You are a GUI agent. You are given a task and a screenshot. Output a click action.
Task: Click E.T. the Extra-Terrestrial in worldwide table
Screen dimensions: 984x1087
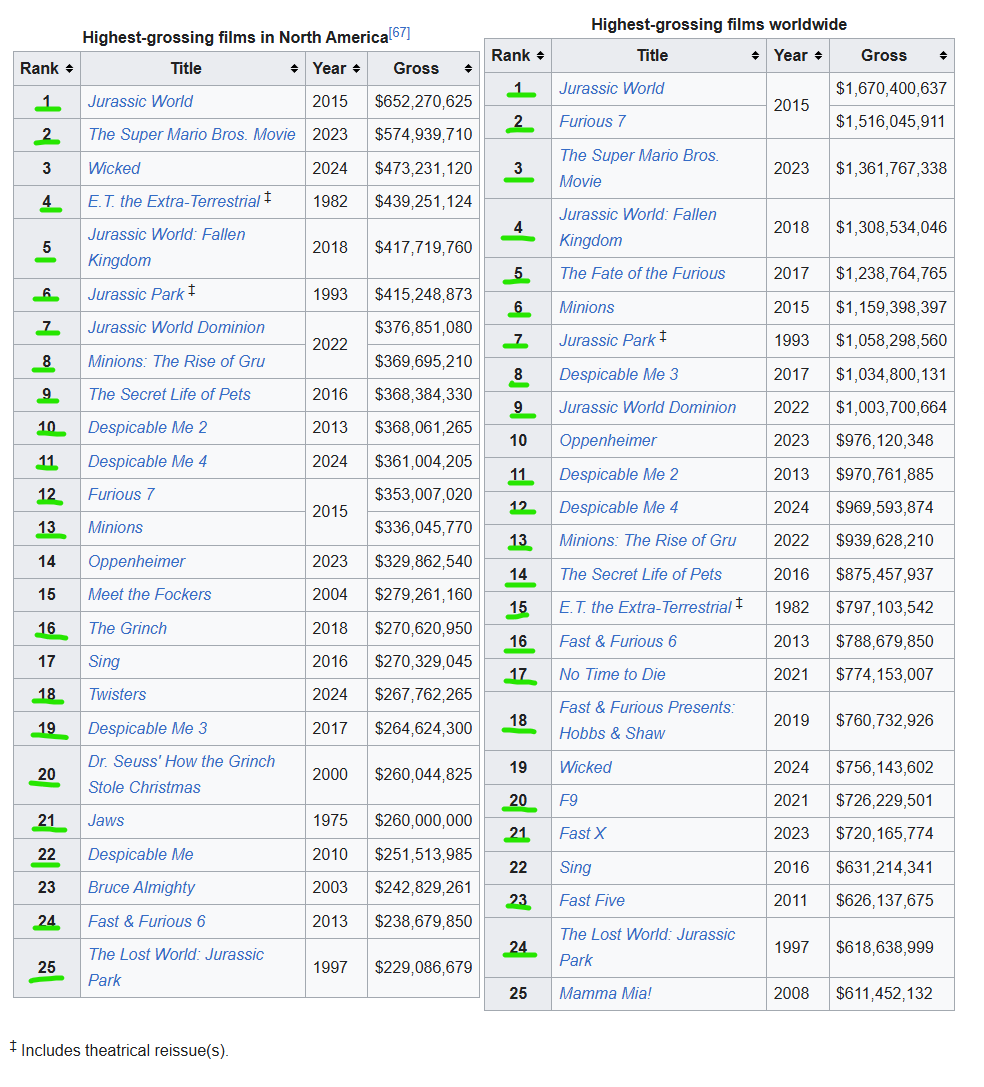pos(646,608)
